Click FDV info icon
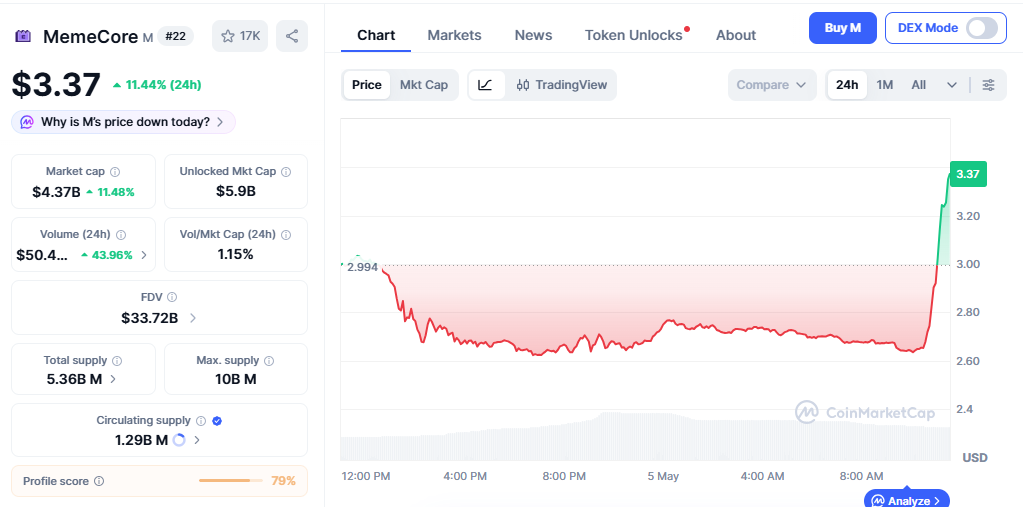This screenshot has width=1023, height=507. tap(172, 297)
